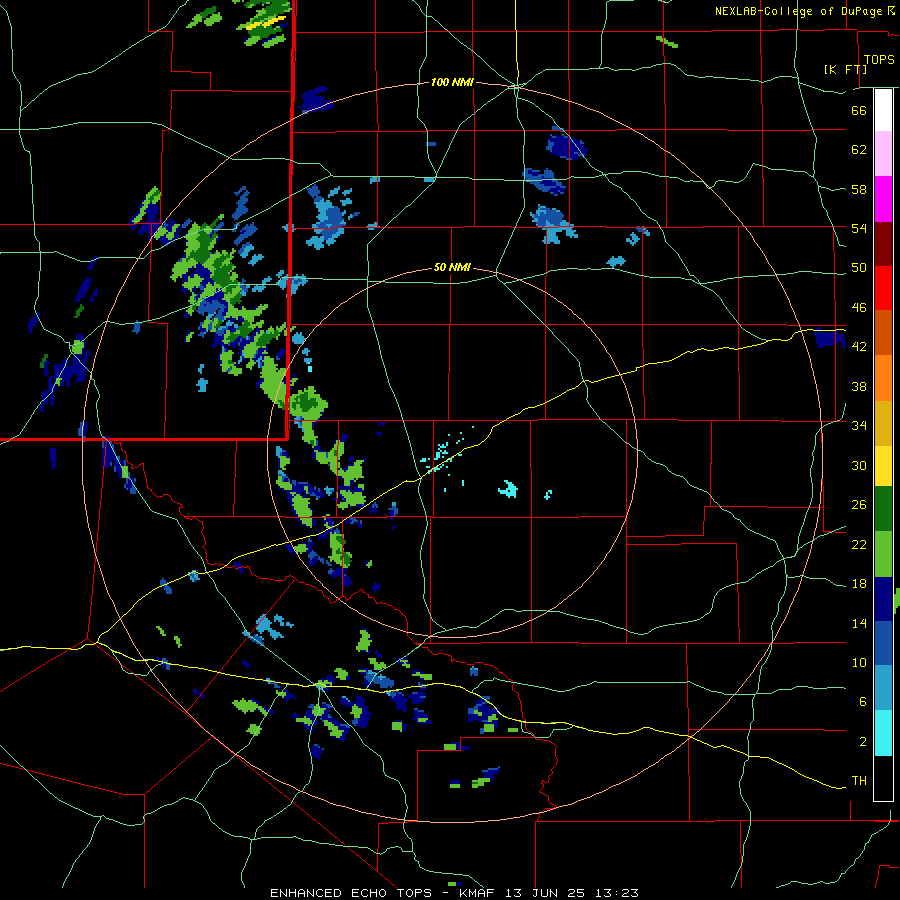Click the orange 38-42 kft swatch
Screen dimensions: 900x900
[883, 378]
